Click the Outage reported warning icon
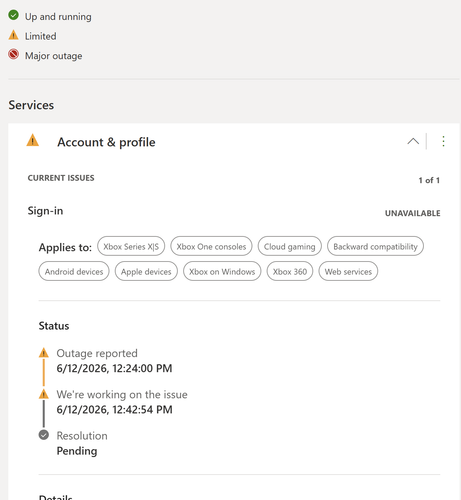Viewport: 461px width, 500px height. tap(44, 352)
